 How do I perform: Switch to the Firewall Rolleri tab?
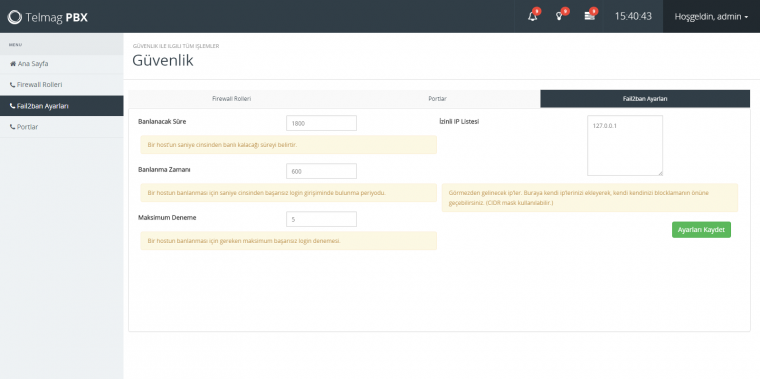pos(232,98)
